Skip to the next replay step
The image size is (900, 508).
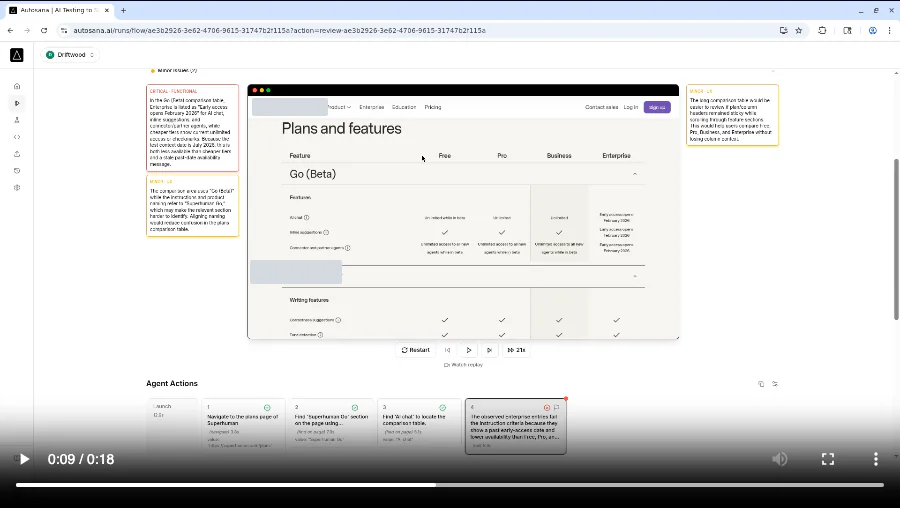[x=489, y=350]
